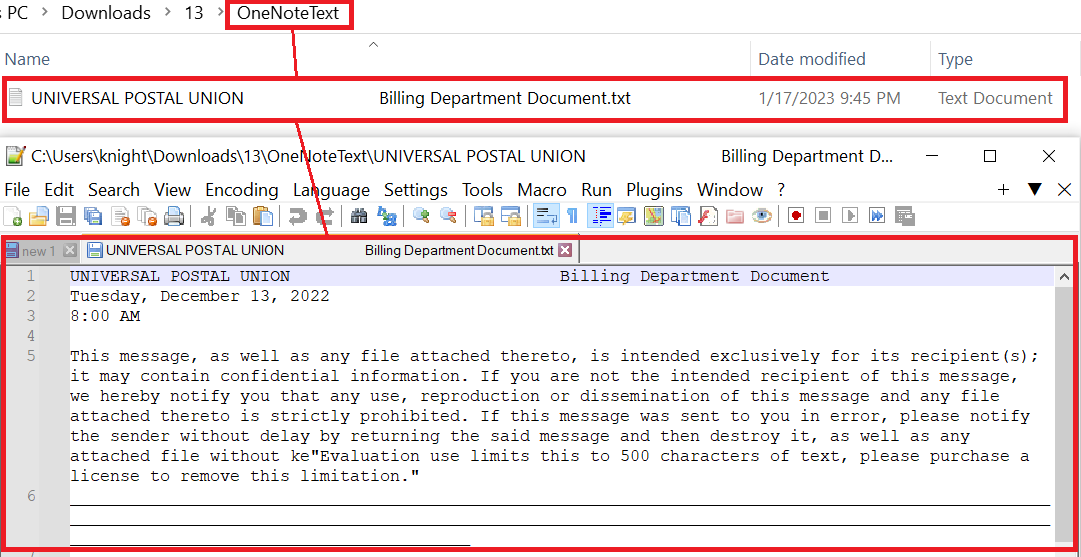1081x557 pixels.
Task: Click the New file toolbar icon
Action: [14, 215]
